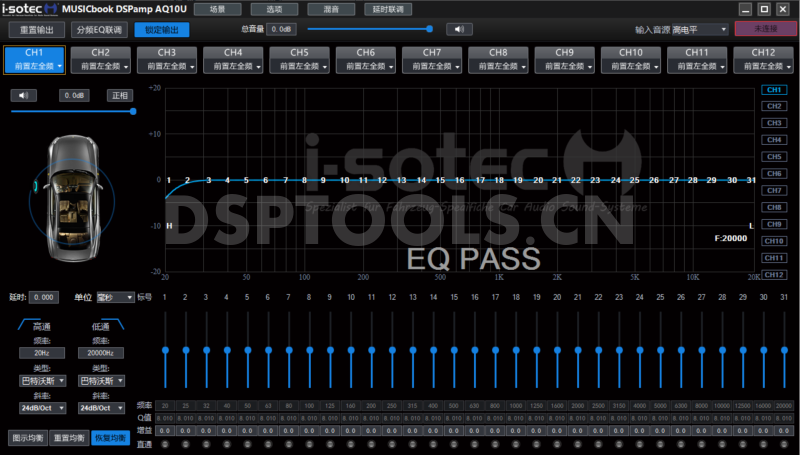Open CH2 speaker type dropdown
The image size is (800, 455).
click(101, 66)
